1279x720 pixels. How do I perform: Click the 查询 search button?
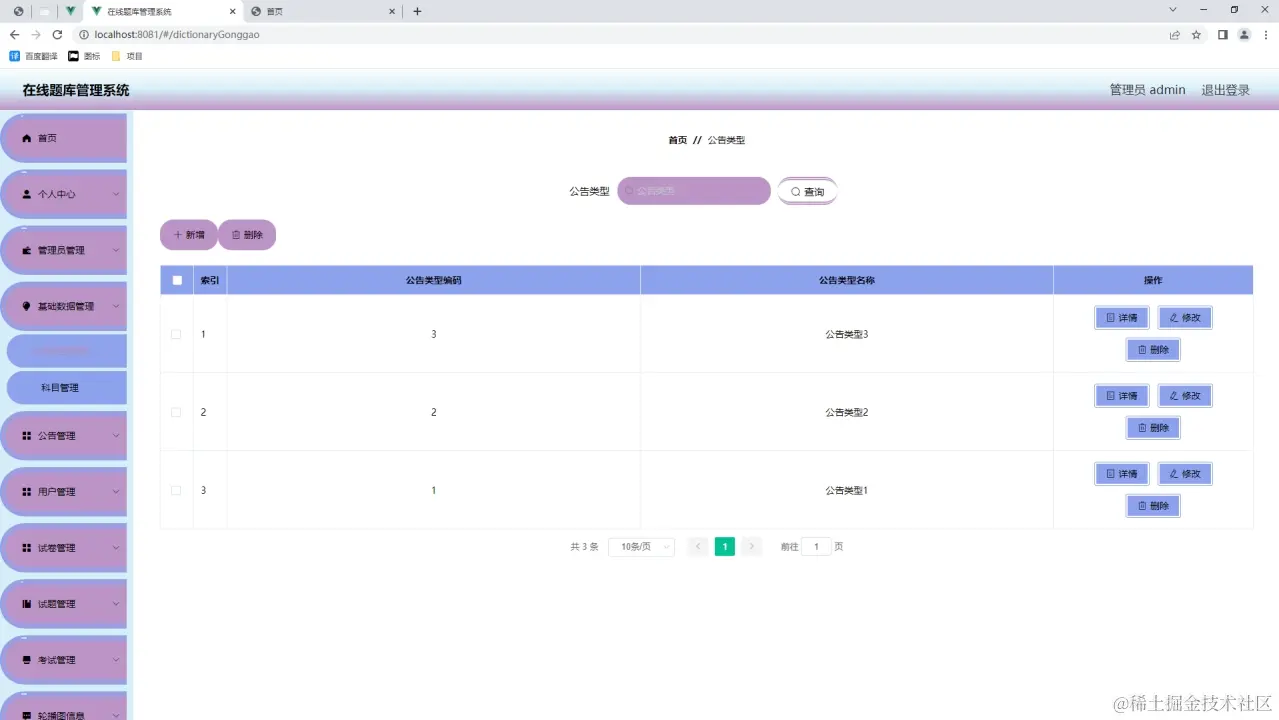coord(807,191)
